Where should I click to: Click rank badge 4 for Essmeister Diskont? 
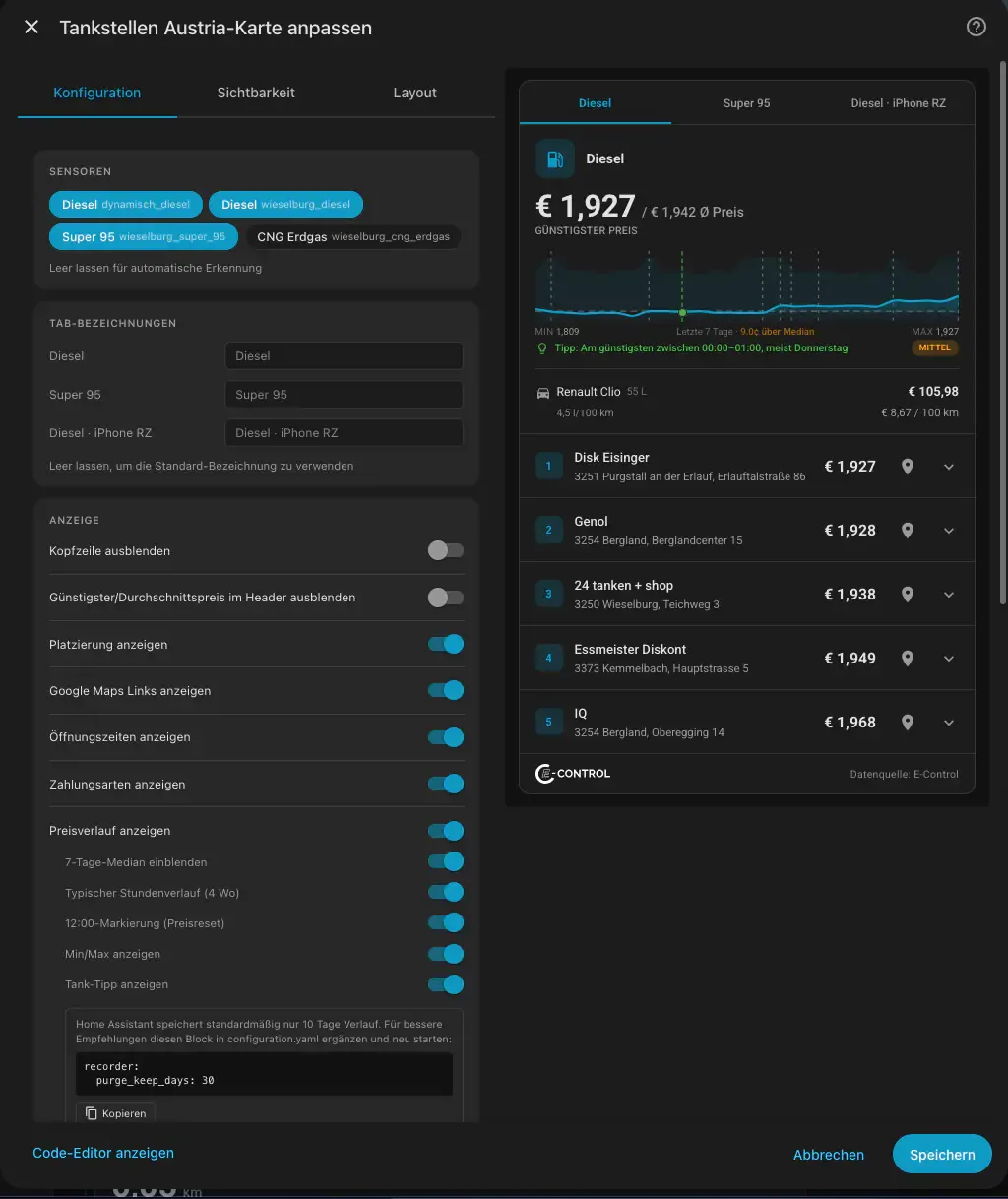[x=549, y=658]
